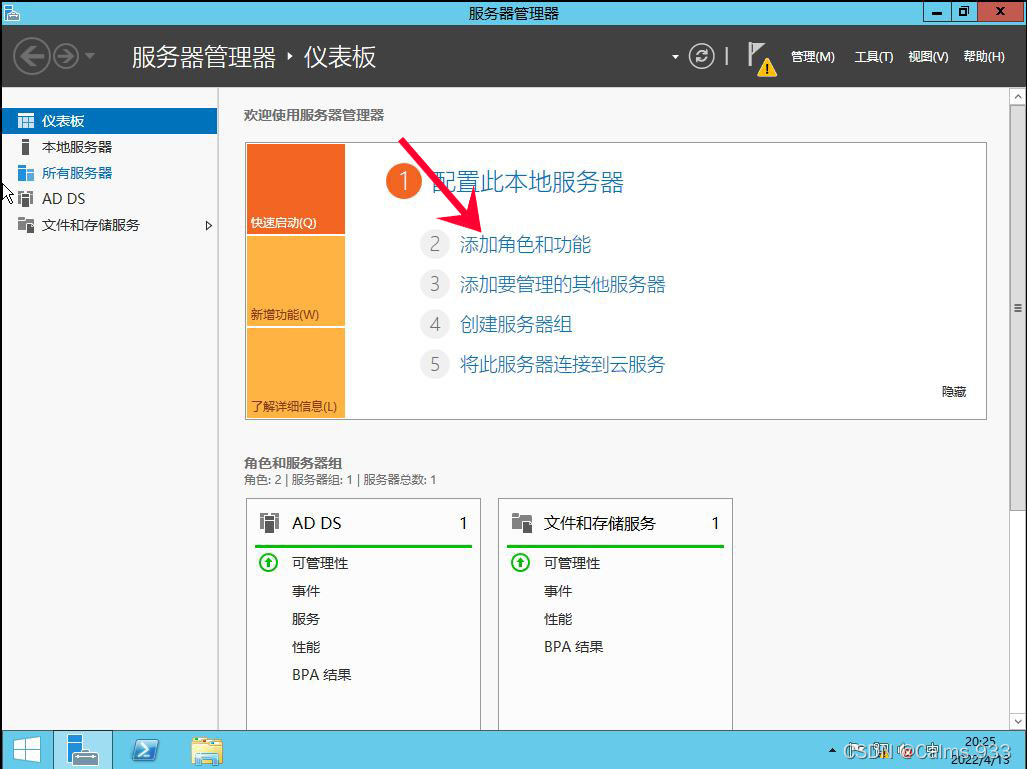Click the forward navigation arrow
Screen dimensions: 1027x769
click(65, 56)
